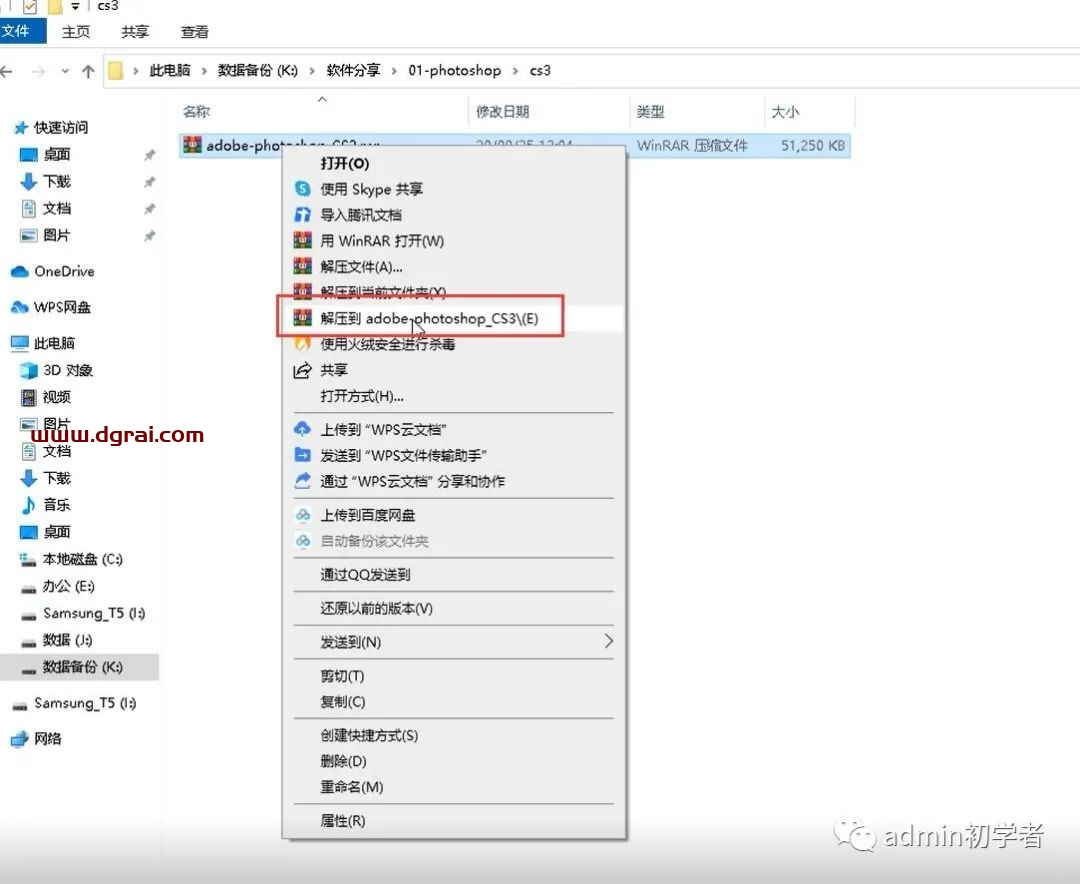Open WPS网盘 in the navigation pane
The image size is (1080, 884).
(62, 307)
